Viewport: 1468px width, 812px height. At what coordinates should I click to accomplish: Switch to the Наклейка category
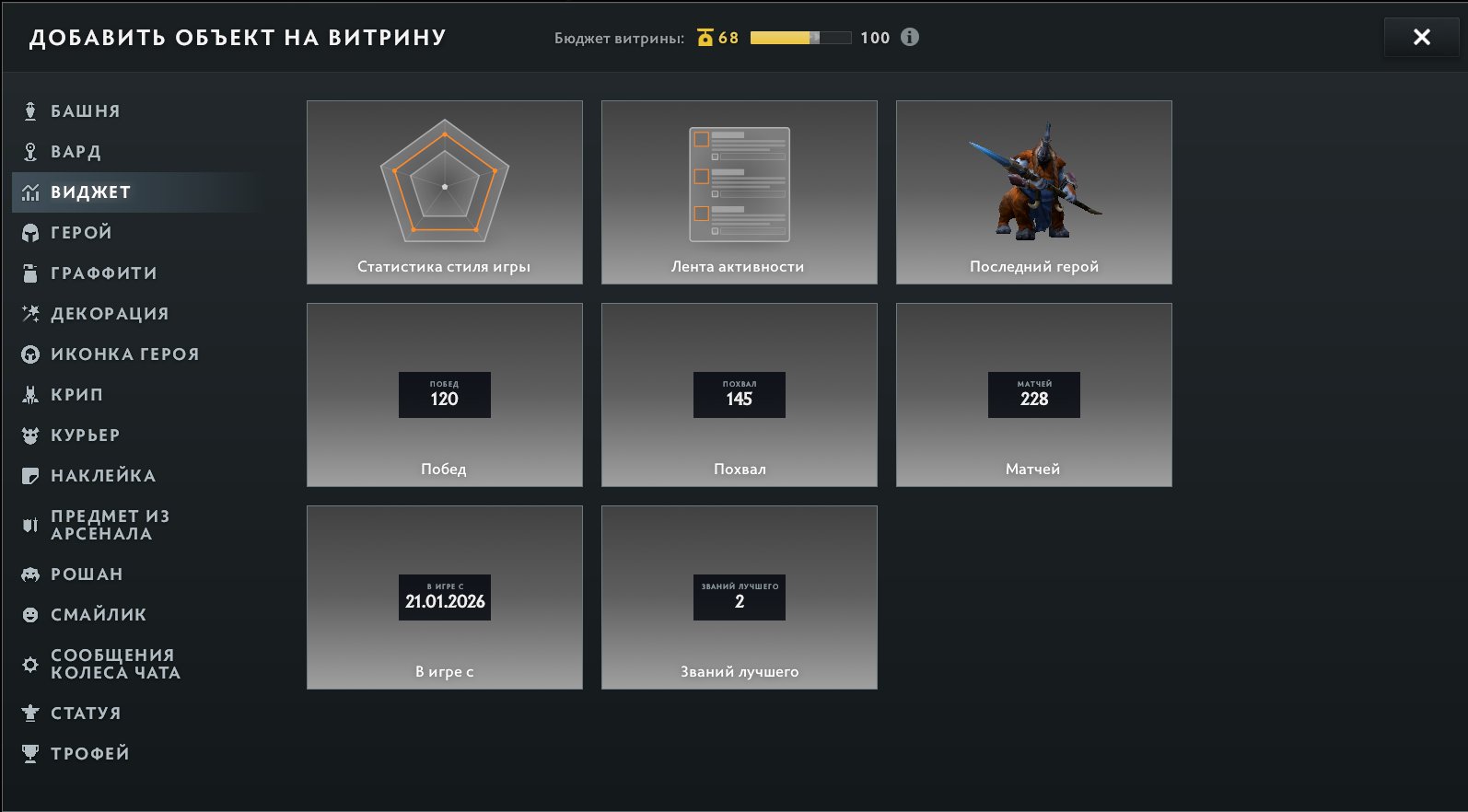tap(103, 476)
